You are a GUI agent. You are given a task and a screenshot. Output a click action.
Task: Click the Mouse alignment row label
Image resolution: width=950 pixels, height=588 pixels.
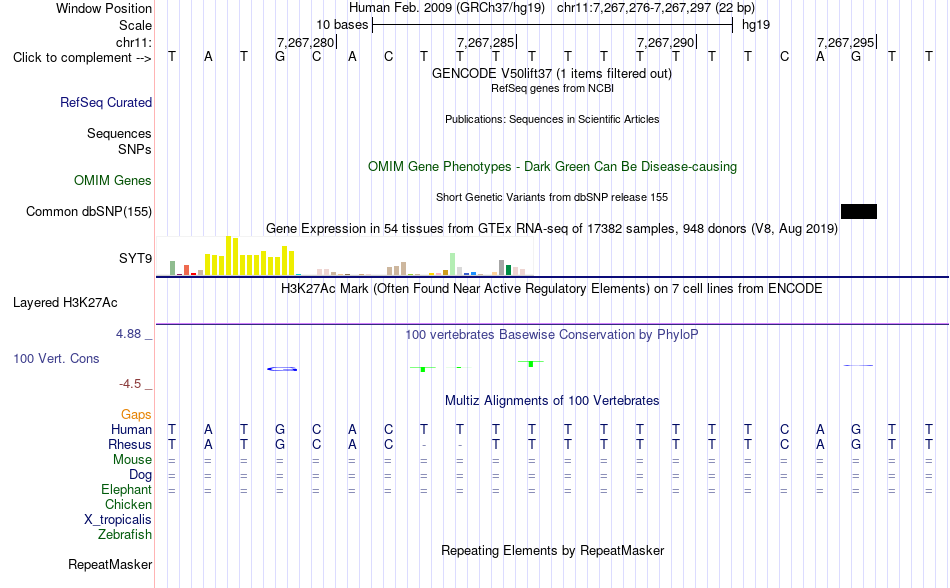tap(133, 460)
